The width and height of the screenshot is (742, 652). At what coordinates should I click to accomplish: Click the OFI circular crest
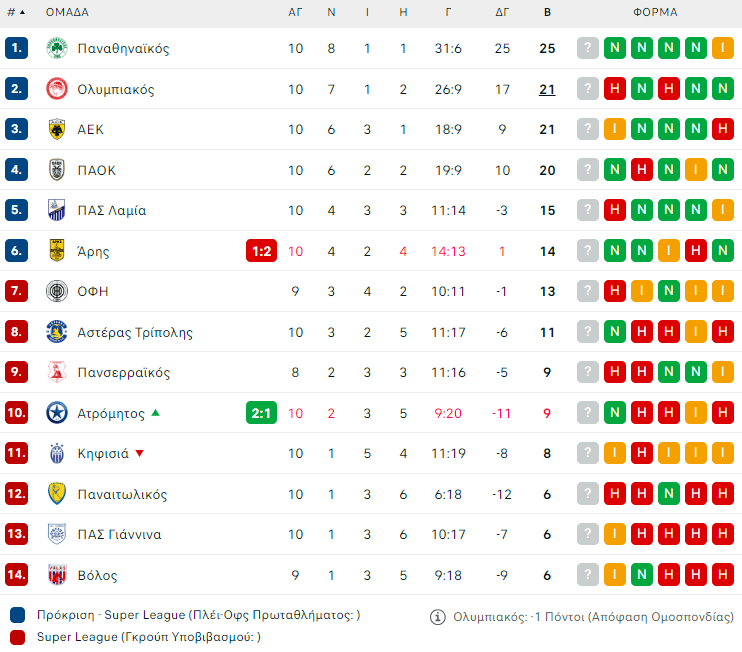click(x=57, y=291)
